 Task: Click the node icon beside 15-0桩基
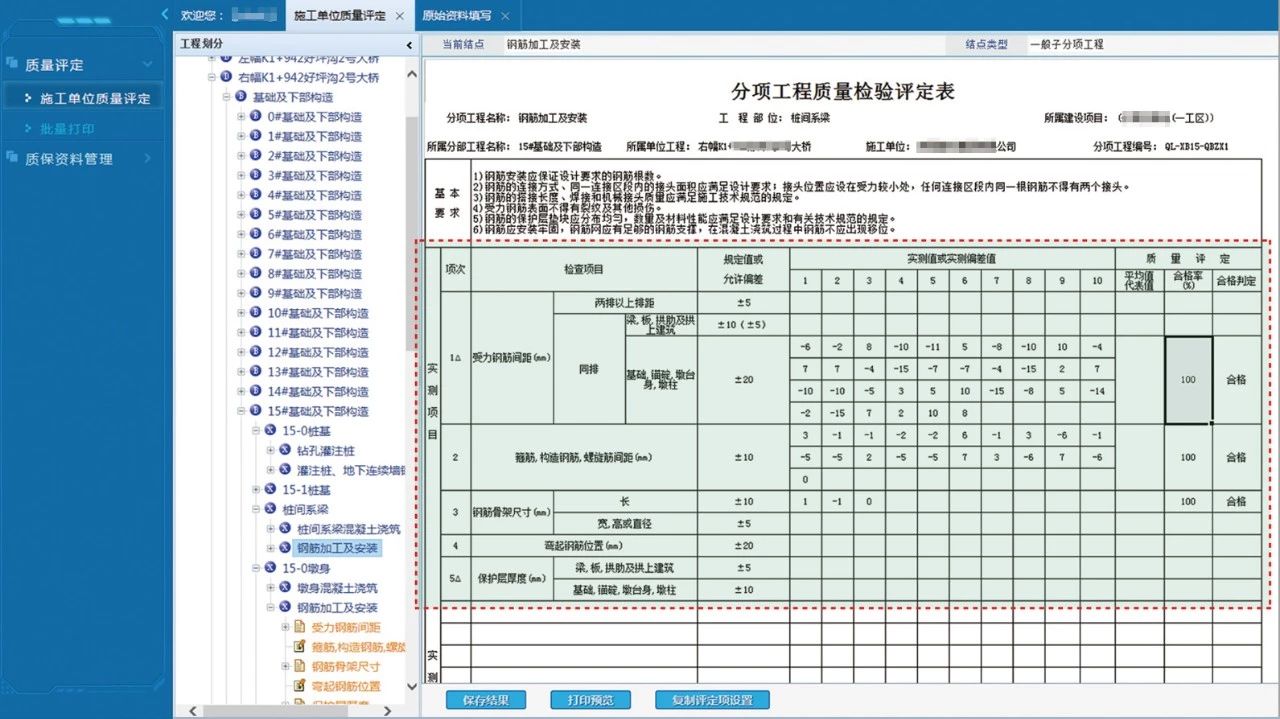pos(271,431)
